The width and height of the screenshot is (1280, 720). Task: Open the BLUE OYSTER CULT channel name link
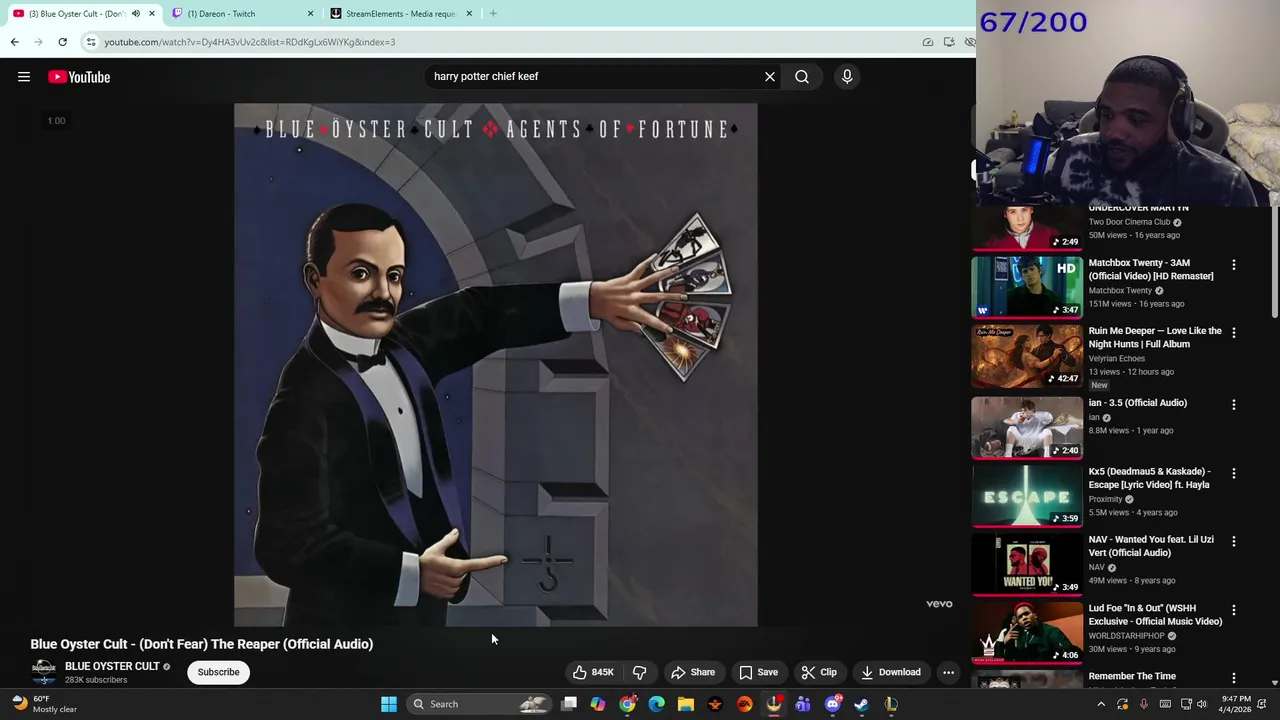[112, 666]
